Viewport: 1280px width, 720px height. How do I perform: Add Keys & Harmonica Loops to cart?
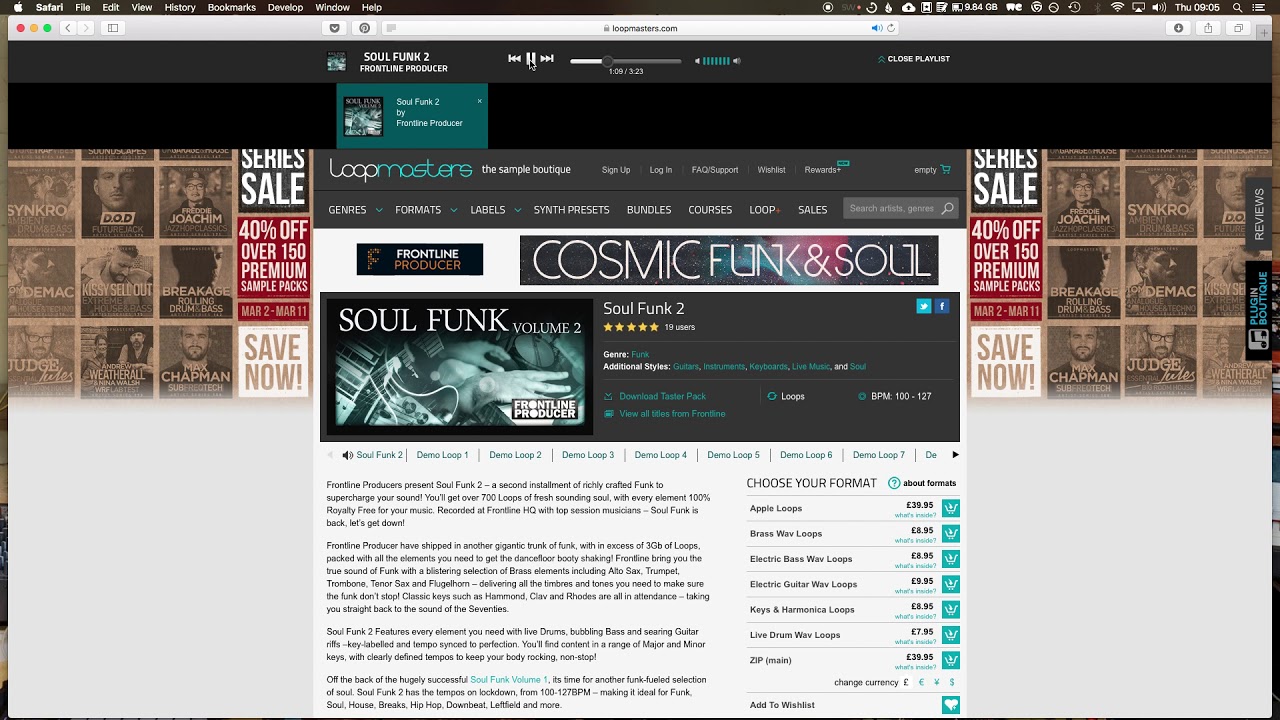click(951, 609)
